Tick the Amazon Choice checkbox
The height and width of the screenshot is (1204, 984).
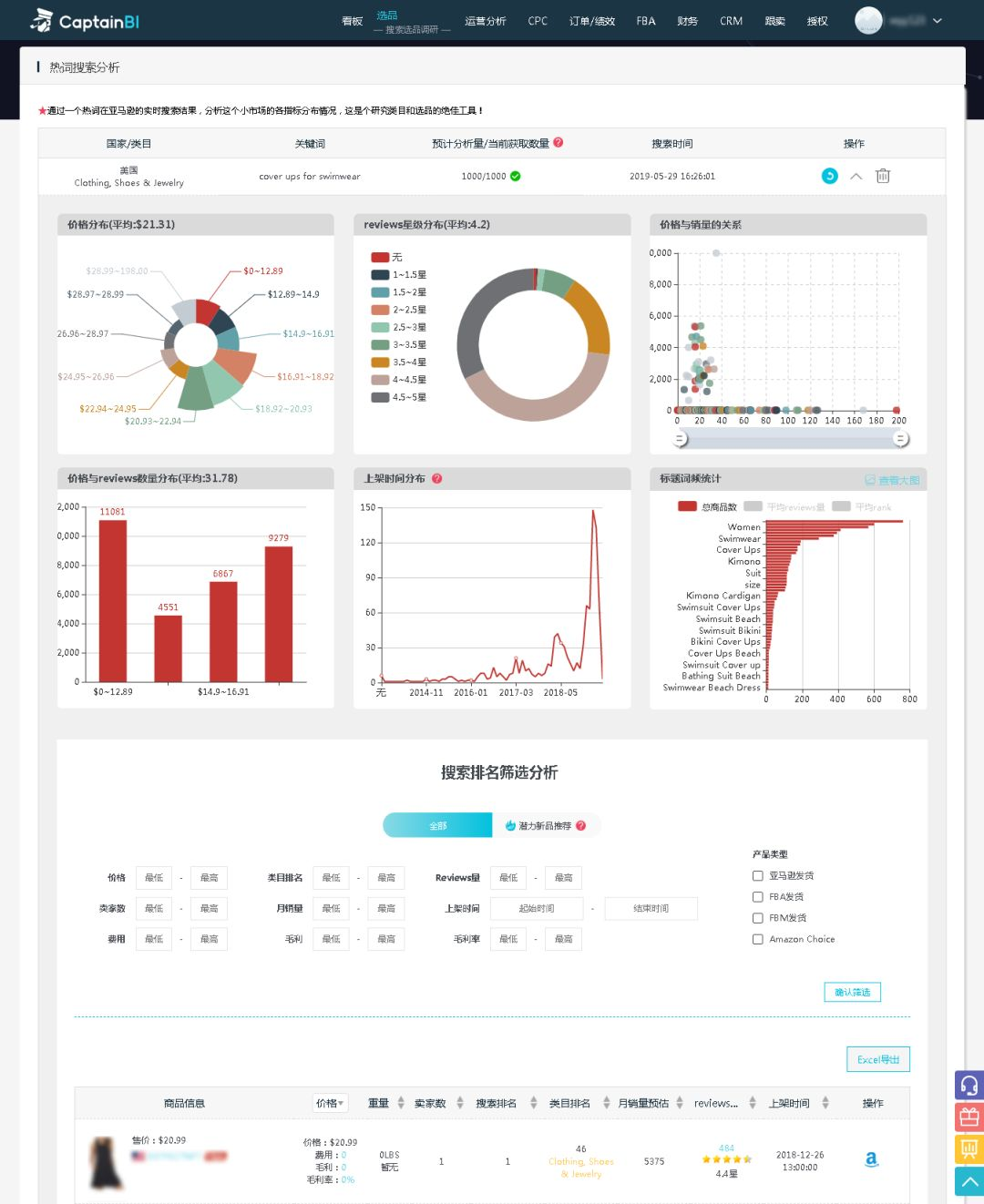(x=758, y=940)
